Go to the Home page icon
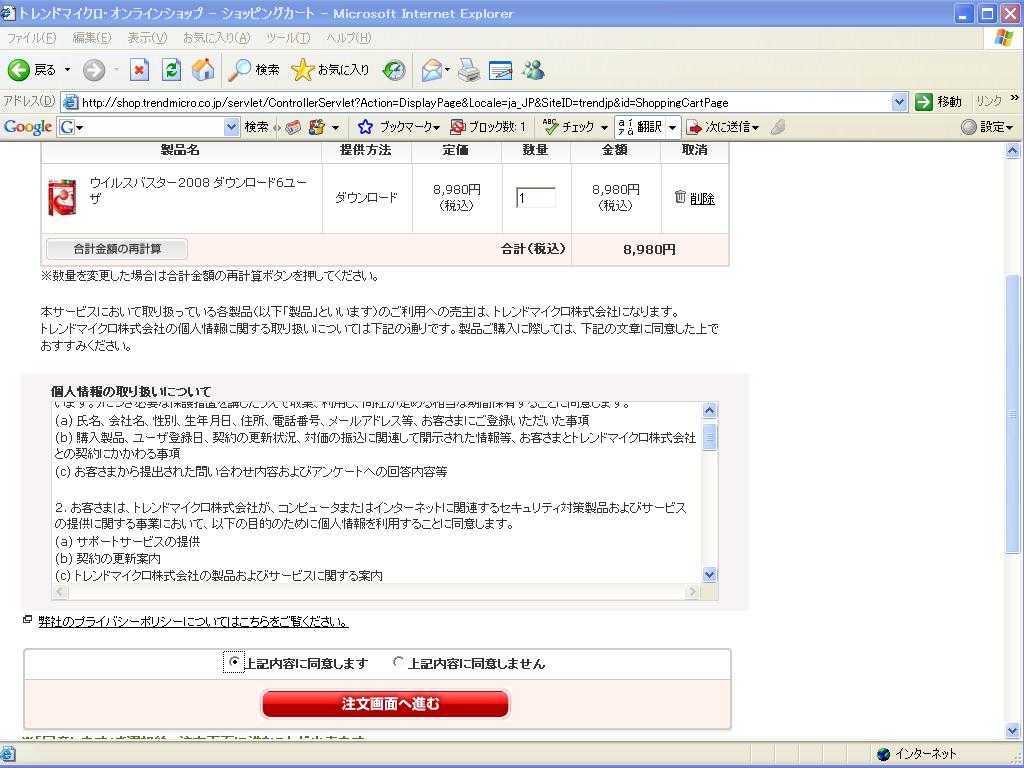The width and height of the screenshot is (1024, 768). [x=203, y=70]
